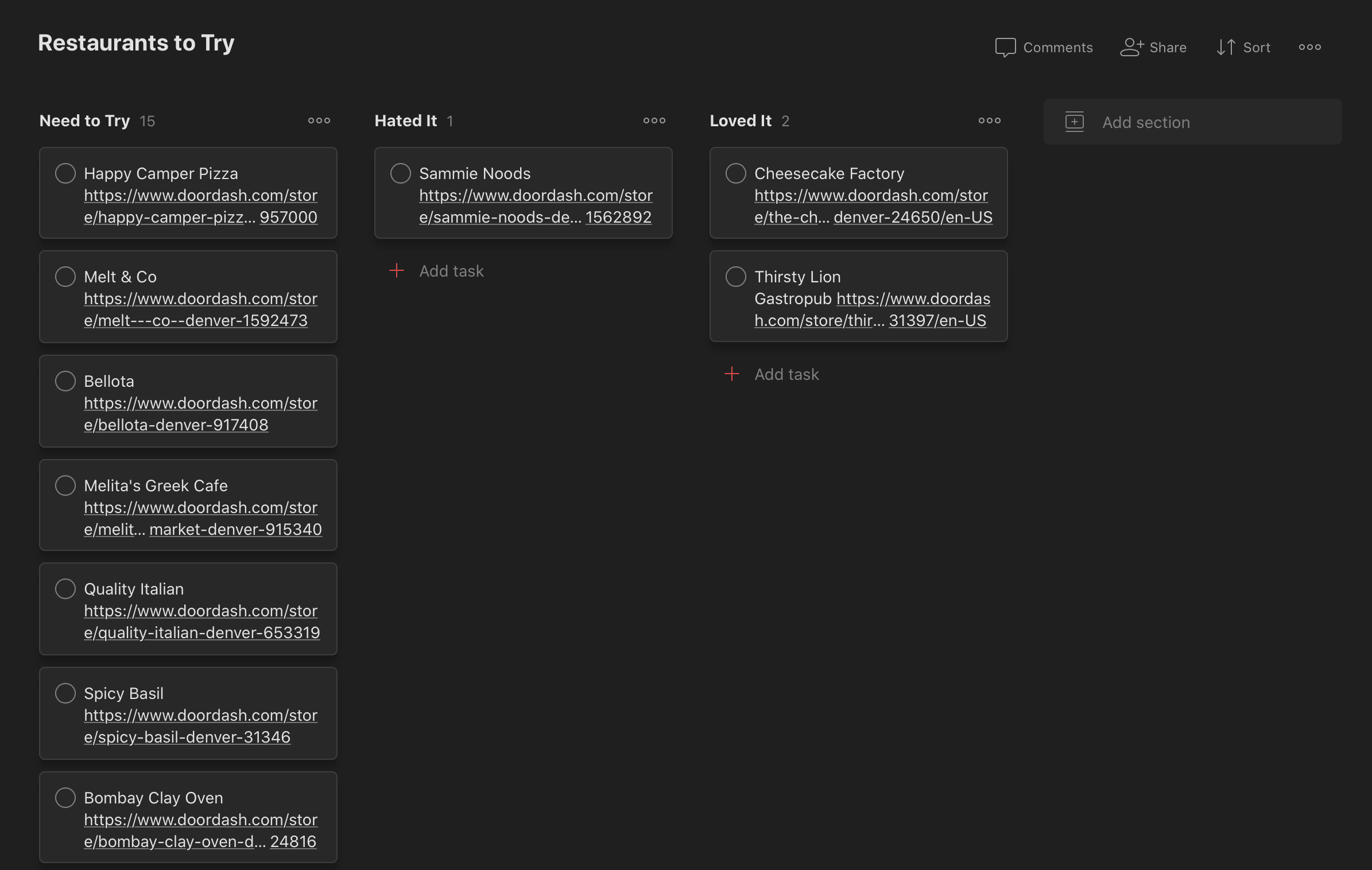Select the Bellota task title
The image size is (1372, 870).
109,381
